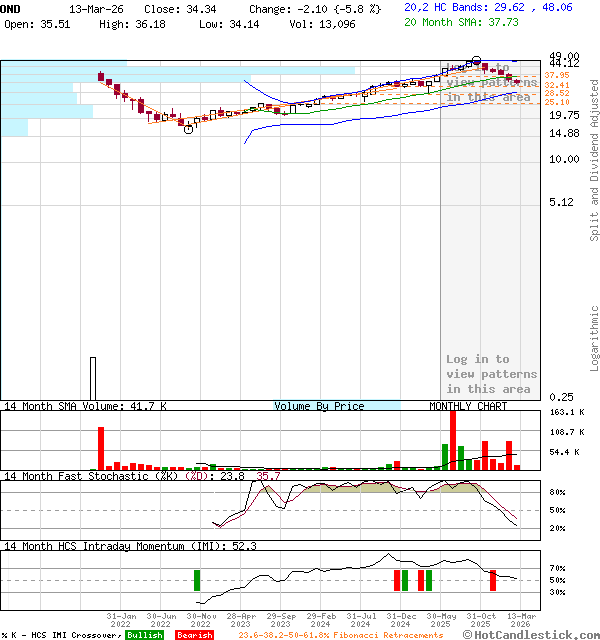This screenshot has height=640, width=600.
Task: Click the green IMI crossover bar near Nov 2022
Action: coord(197,580)
